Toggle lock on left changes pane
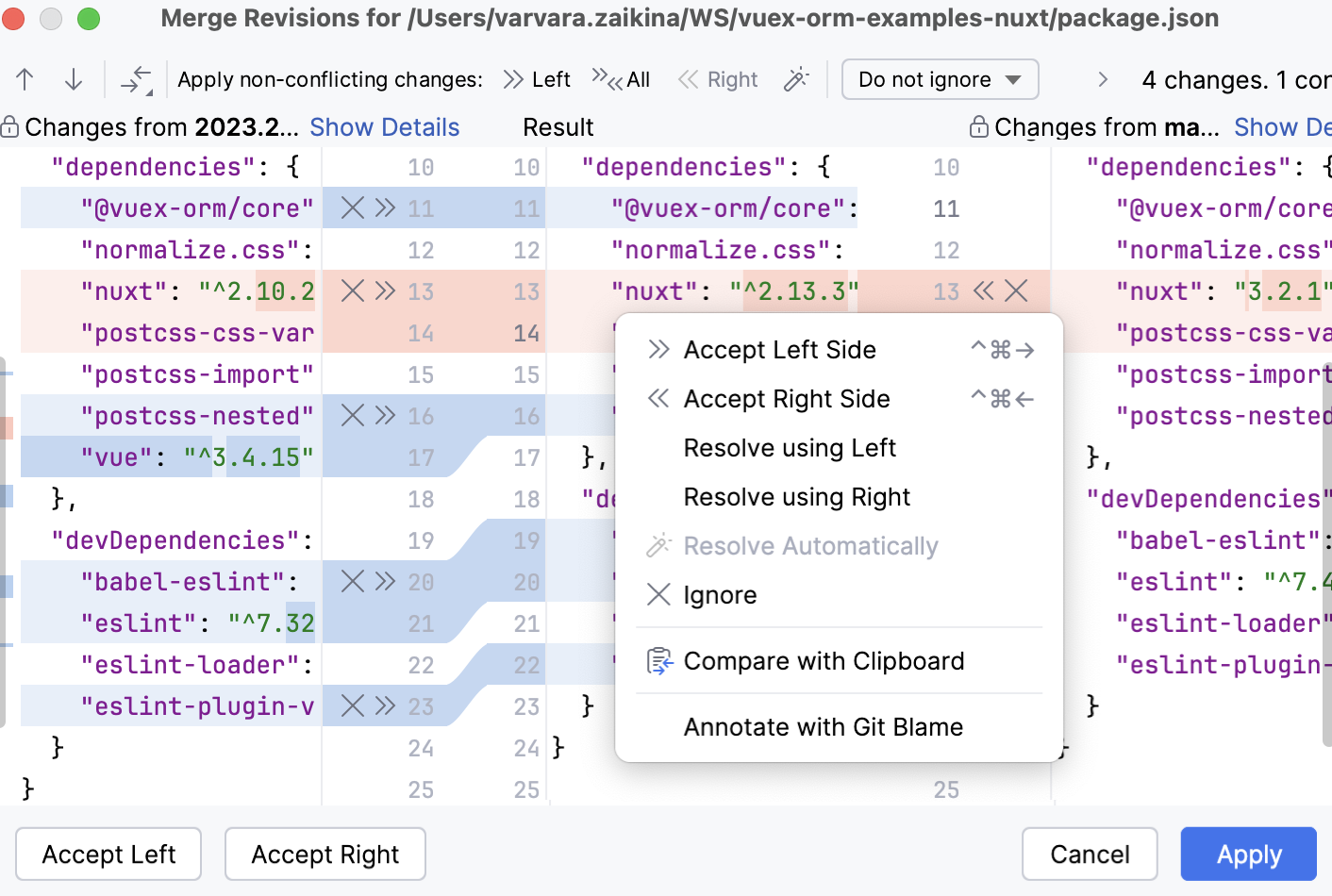Screen dimensions: 1332x896 pyautogui.click(x=10, y=127)
